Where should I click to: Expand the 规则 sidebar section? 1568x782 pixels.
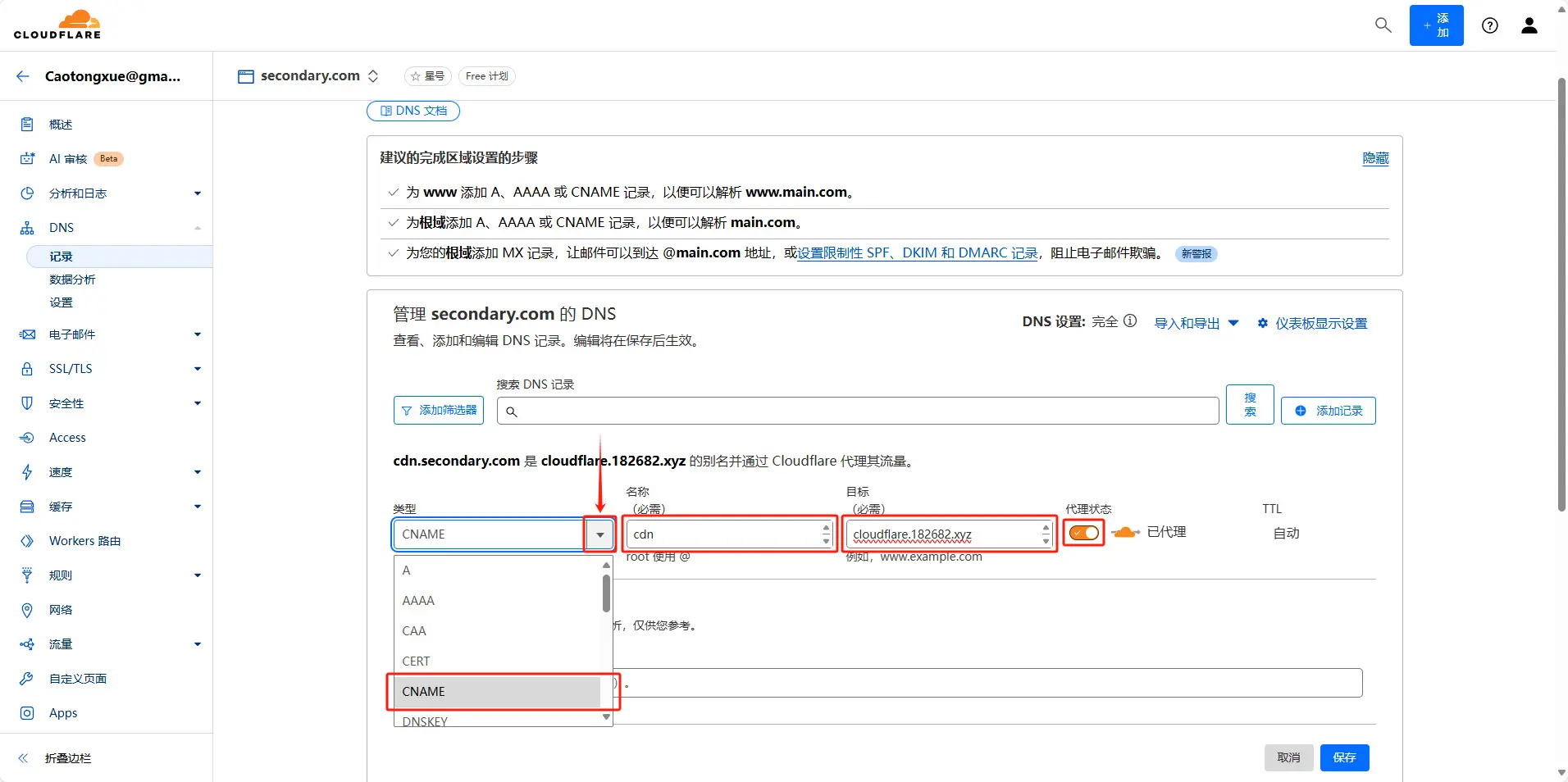(198, 575)
